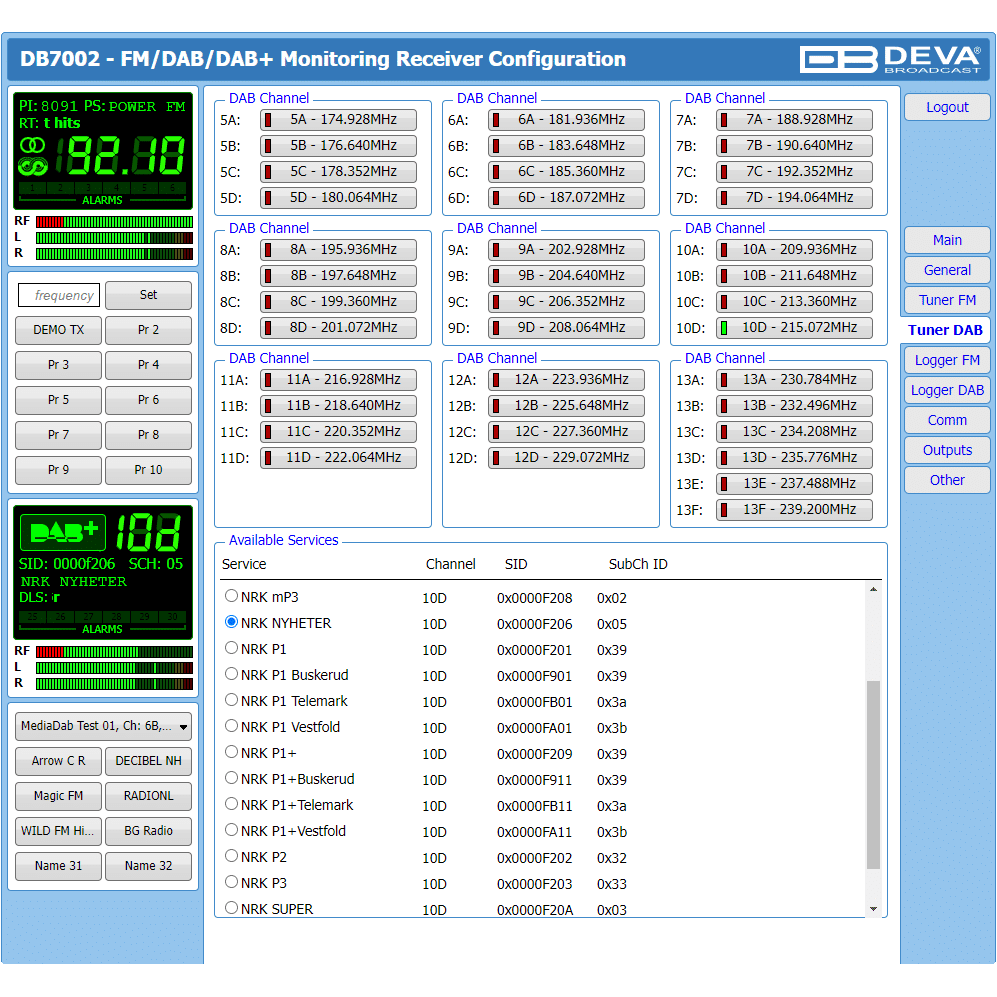
Task: Click the red indicator on channel 13F
Action: pos(723,510)
